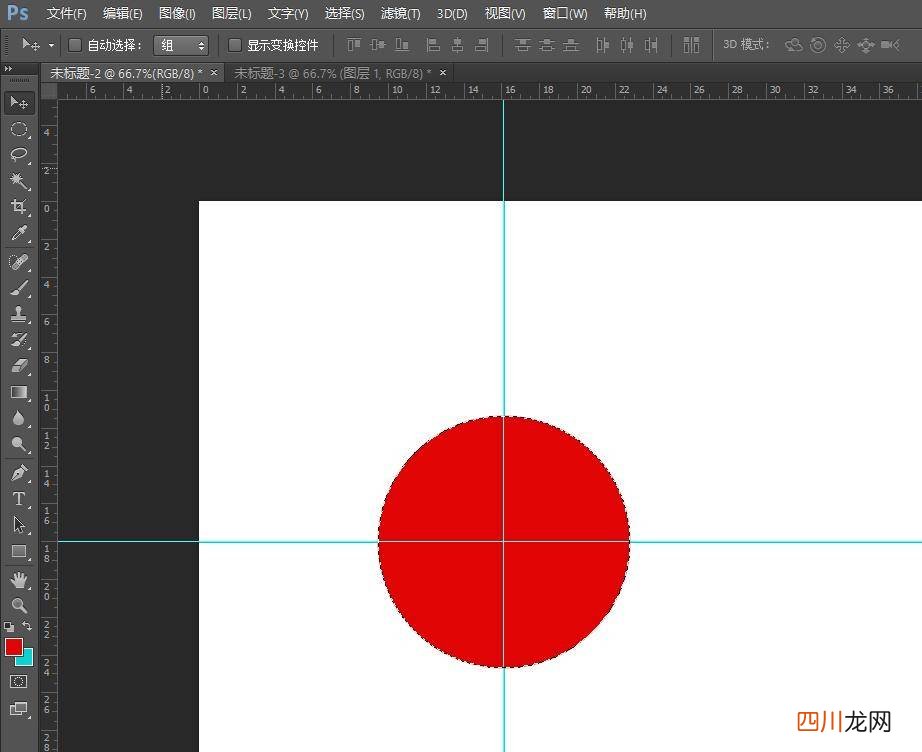The width and height of the screenshot is (922, 752).
Task: Open the Move tool preset picker arrow
Action: pyautogui.click(x=52, y=45)
